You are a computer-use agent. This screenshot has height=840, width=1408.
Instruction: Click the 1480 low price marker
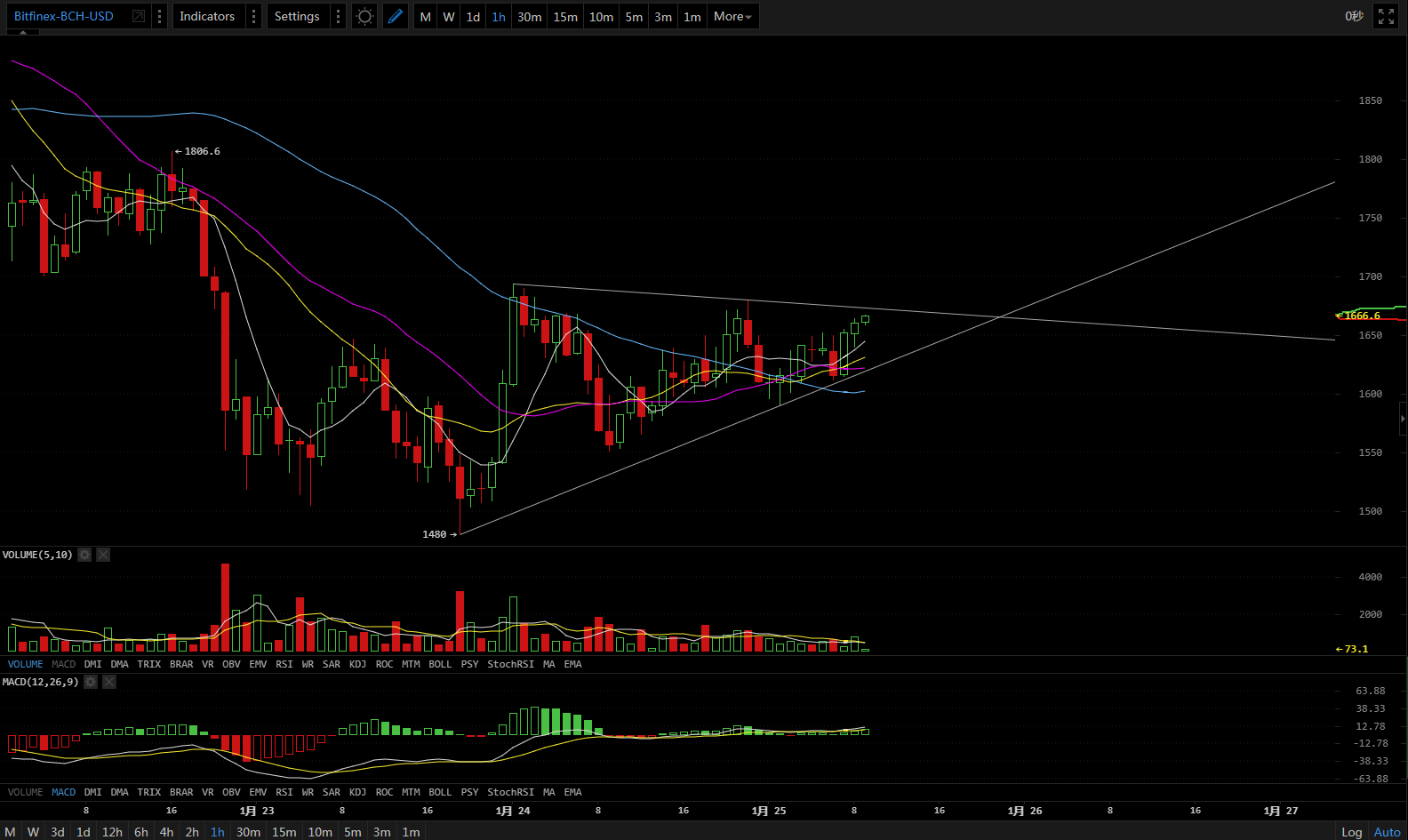439,534
